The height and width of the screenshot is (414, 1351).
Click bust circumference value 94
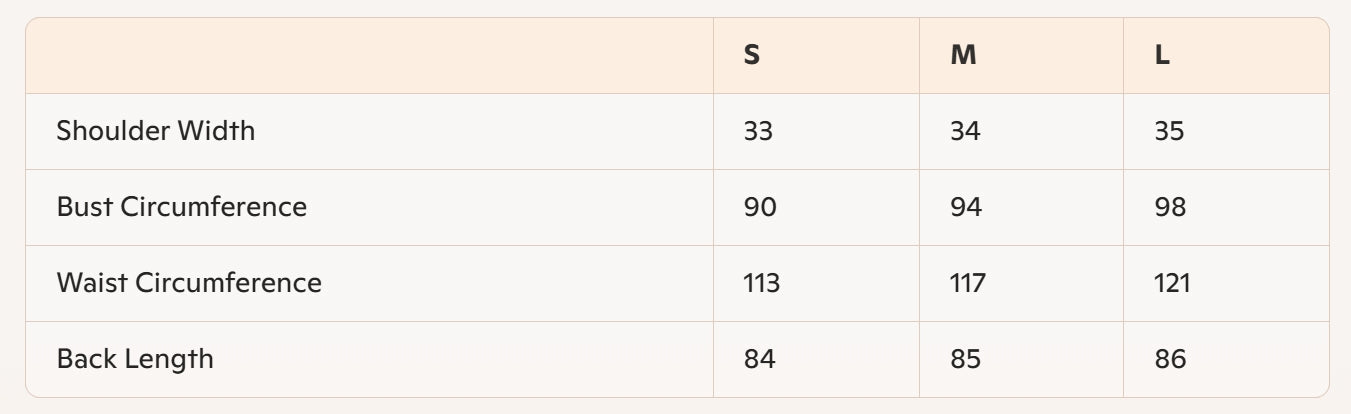point(966,207)
